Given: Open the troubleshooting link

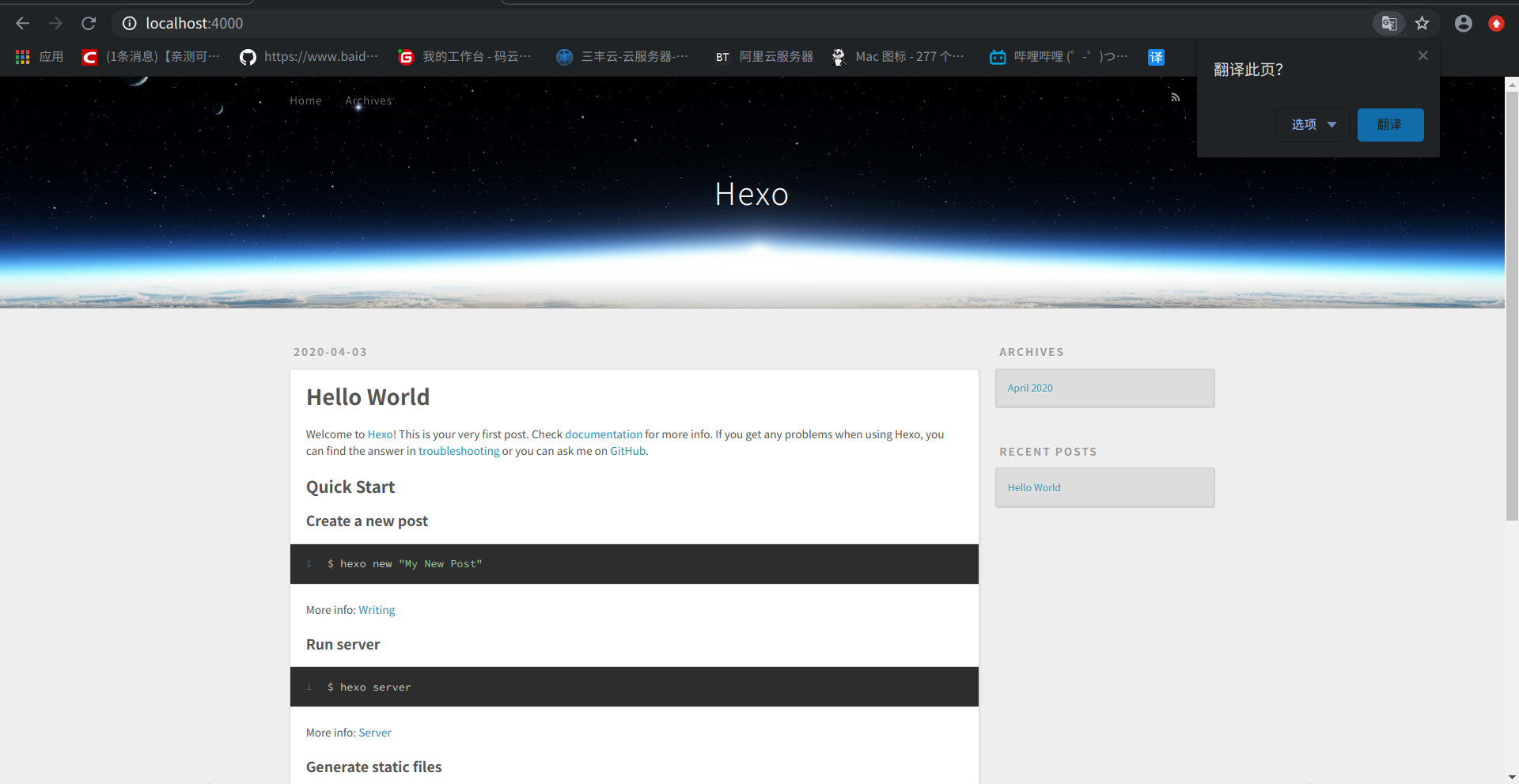Looking at the screenshot, I should point(459,451).
